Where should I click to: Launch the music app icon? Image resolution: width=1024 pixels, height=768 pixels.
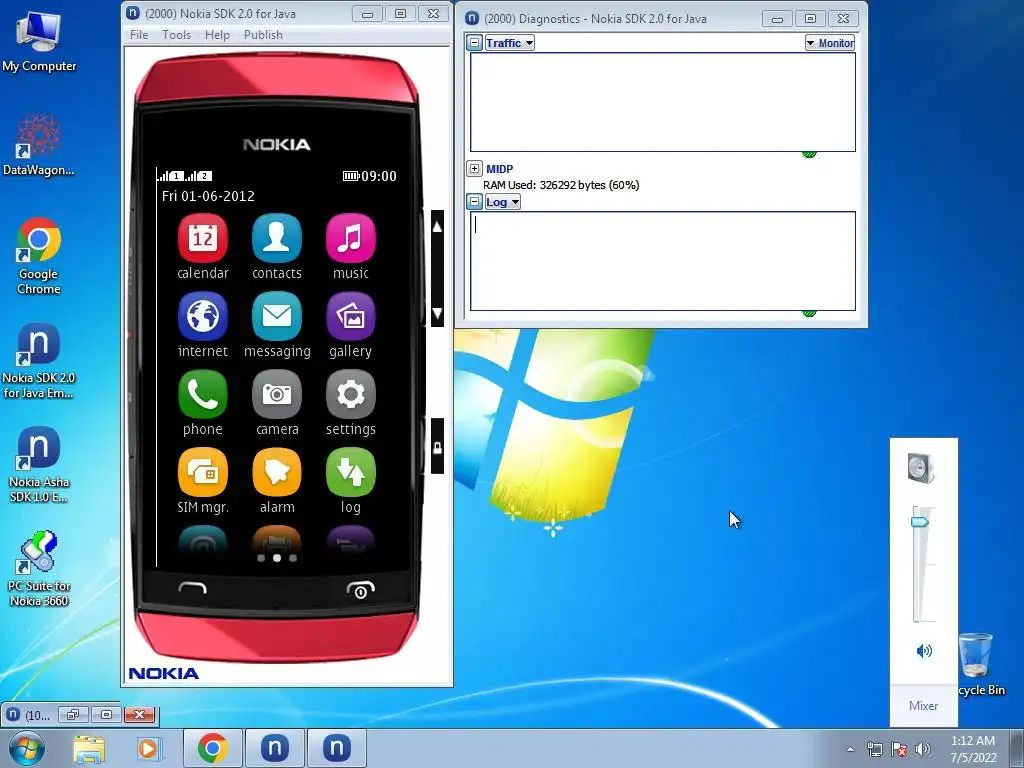click(x=351, y=238)
